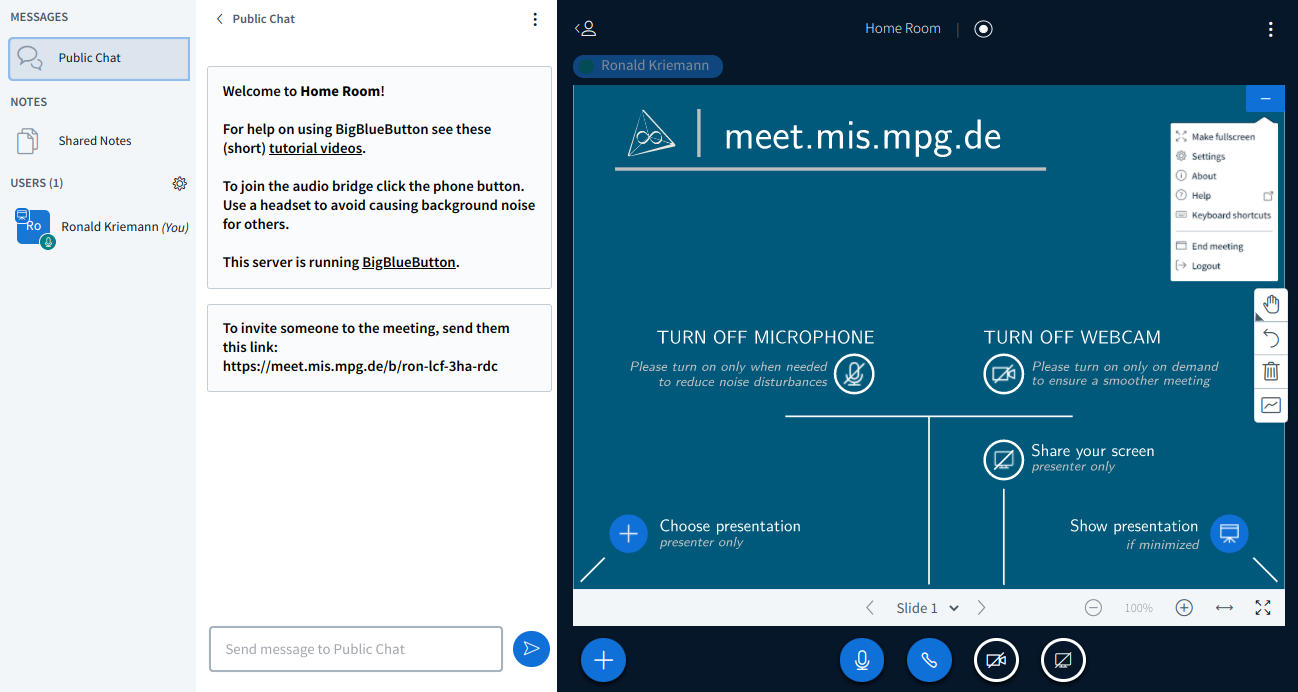This screenshot has height=692, width=1298.
Task: Make presentation fullscreen
Action: point(1263,608)
